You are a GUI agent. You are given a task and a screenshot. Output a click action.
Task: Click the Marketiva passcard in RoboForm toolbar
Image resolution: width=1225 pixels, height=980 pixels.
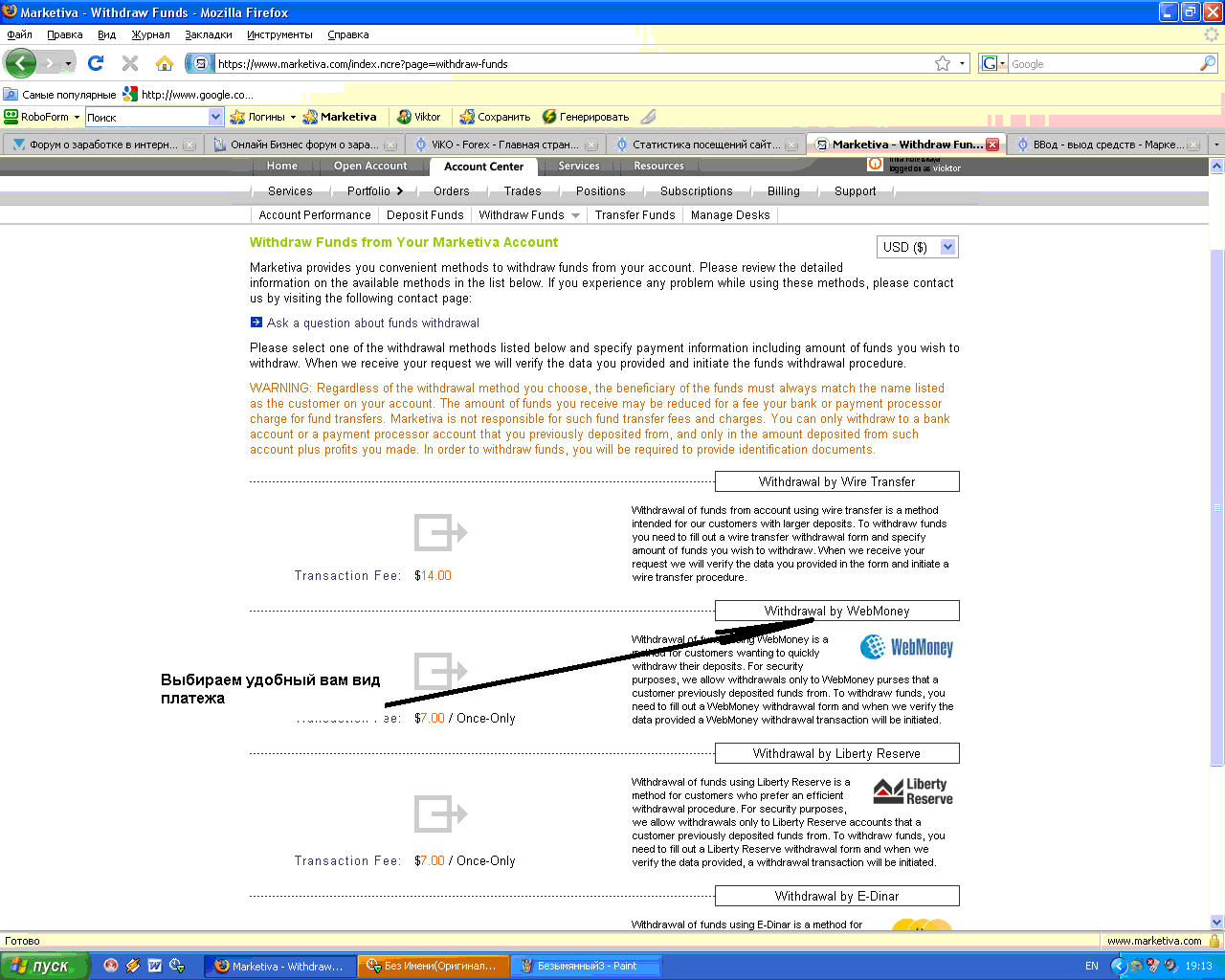coord(340,117)
